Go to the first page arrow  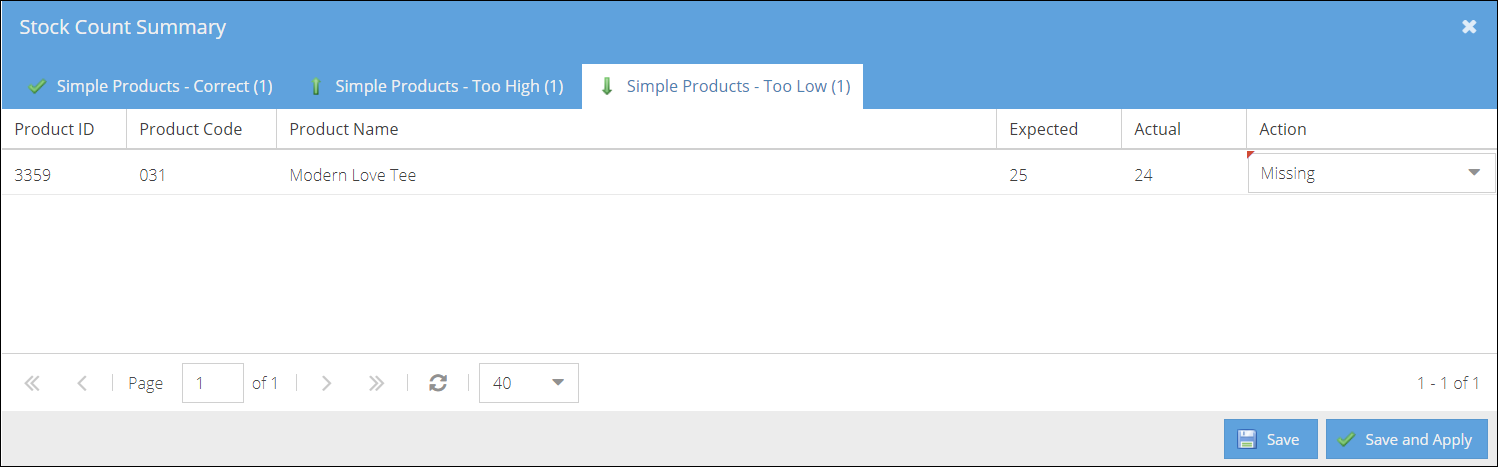(32, 383)
